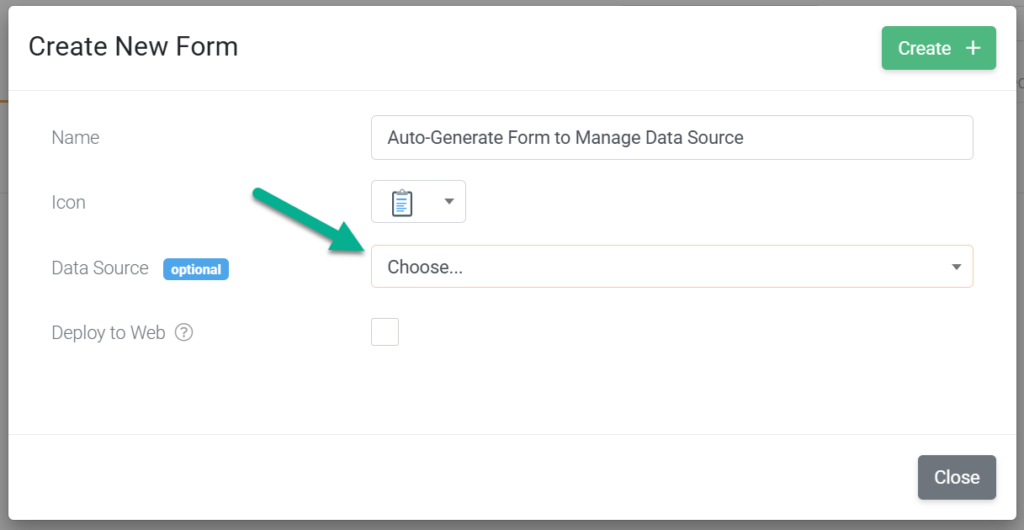1024x530 pixels.
Task: Expand the Icon picker dropdown arrow
Action: (449, 202)
